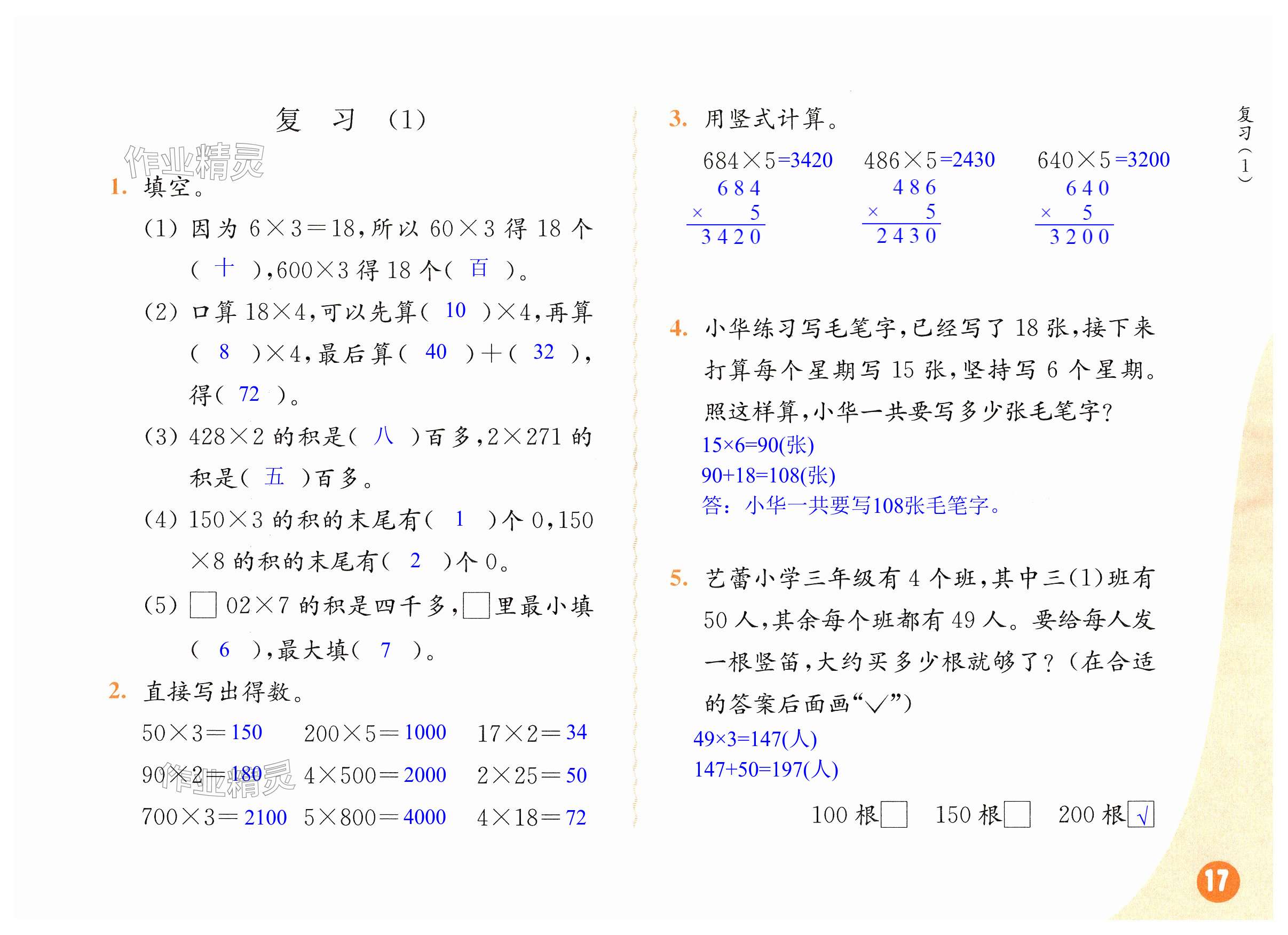This screenshot has height=935, width=1288.
Task: Click the answer =2430 beside 486×5
Action: [967, 160]
